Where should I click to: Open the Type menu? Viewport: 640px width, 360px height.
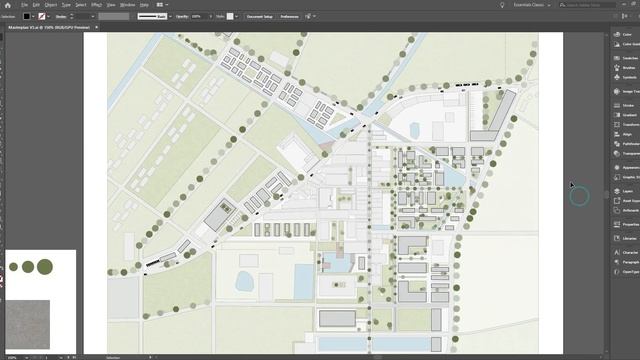[x=66, y=5]
